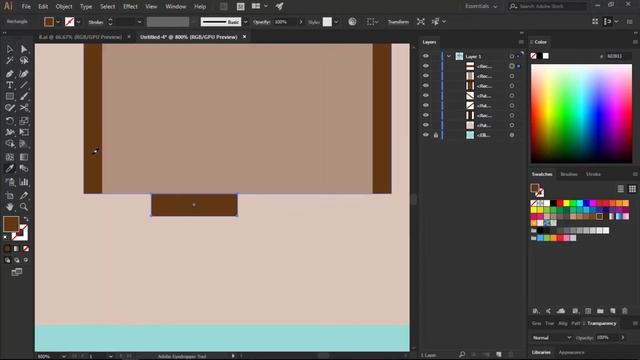Choose the Gradient tool
Image resolution: width=640 pixels, height=360 pixels.
(x=24, y=157)
